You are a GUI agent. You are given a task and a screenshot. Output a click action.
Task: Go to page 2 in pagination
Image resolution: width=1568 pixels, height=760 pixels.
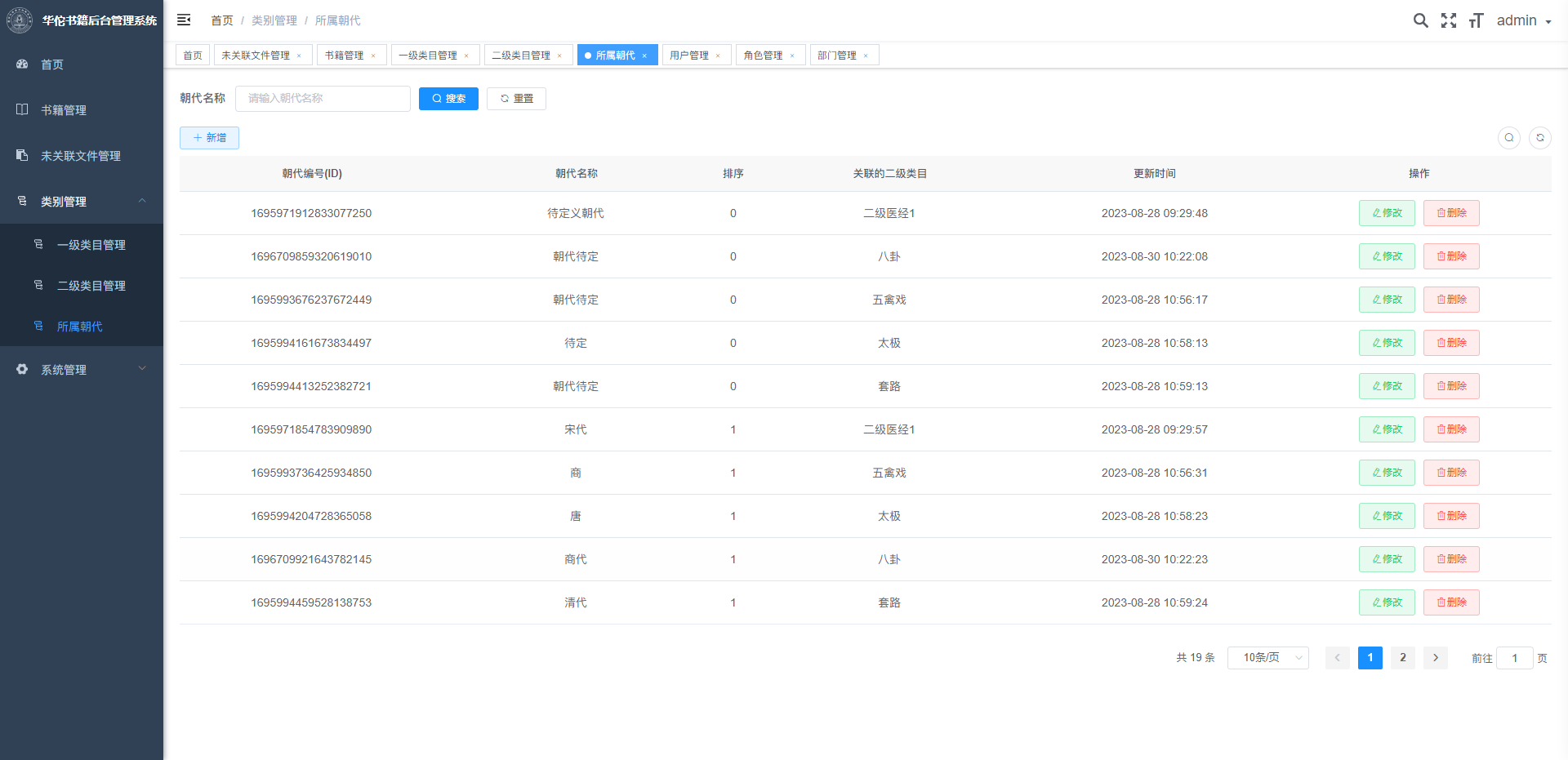point(1403,657)
